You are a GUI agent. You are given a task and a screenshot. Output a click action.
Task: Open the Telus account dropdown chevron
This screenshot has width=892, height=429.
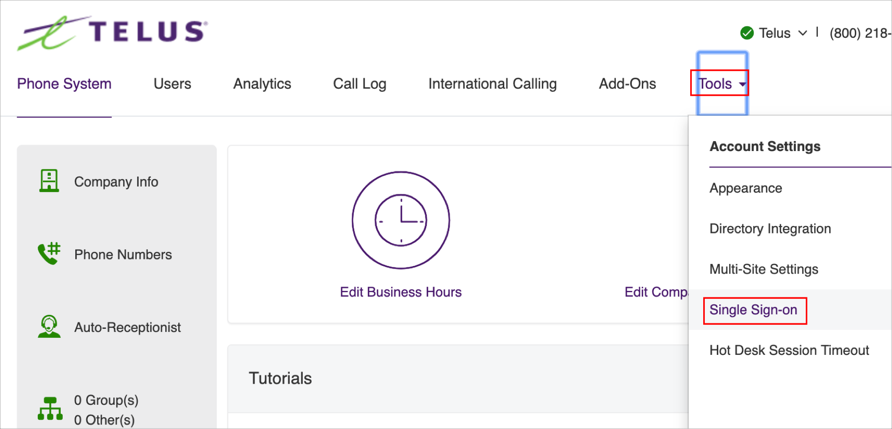(x=802, y=33)
